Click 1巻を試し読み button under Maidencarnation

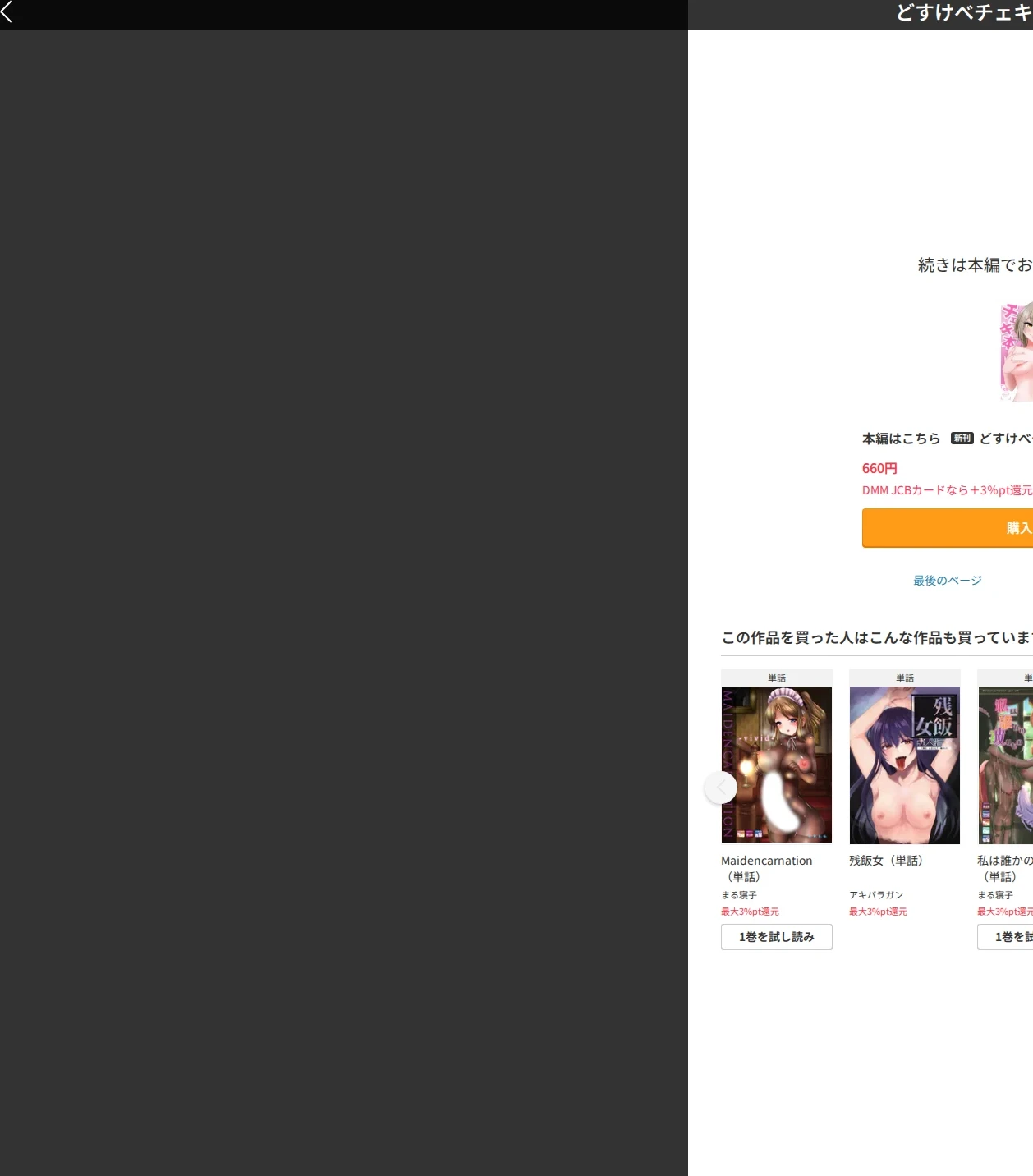pyautogui.click(x=777, y=937)
